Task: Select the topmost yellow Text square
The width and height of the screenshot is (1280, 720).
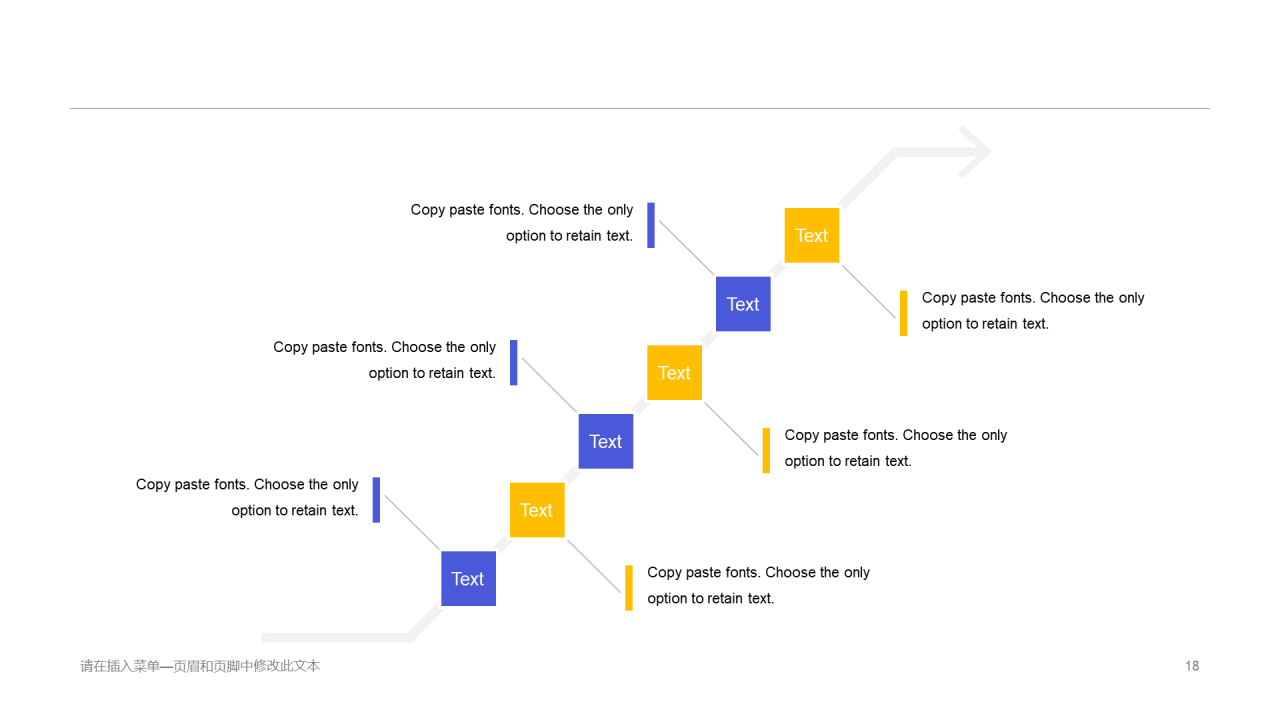Action: point(812,235)
